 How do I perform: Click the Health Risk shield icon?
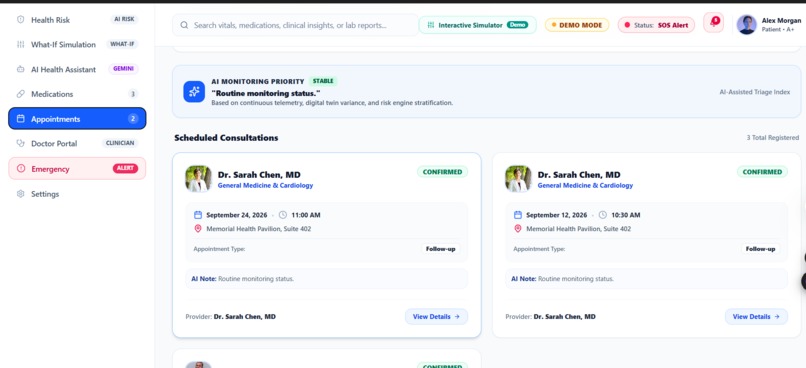pos(21,20)
